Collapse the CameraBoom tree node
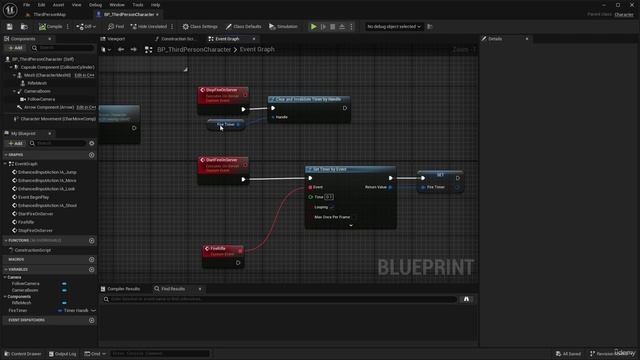Viewport: 640px width, 360px height. point(14,91)
